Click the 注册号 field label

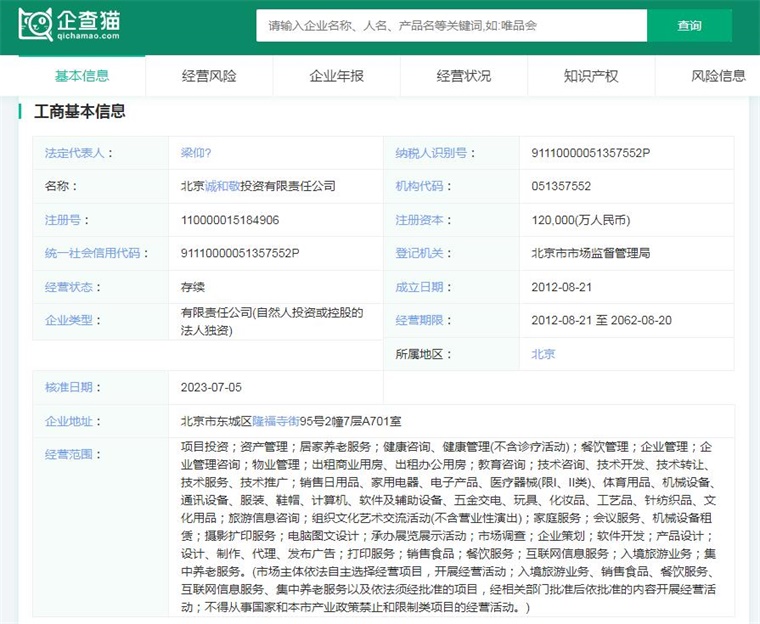point(67,220)
